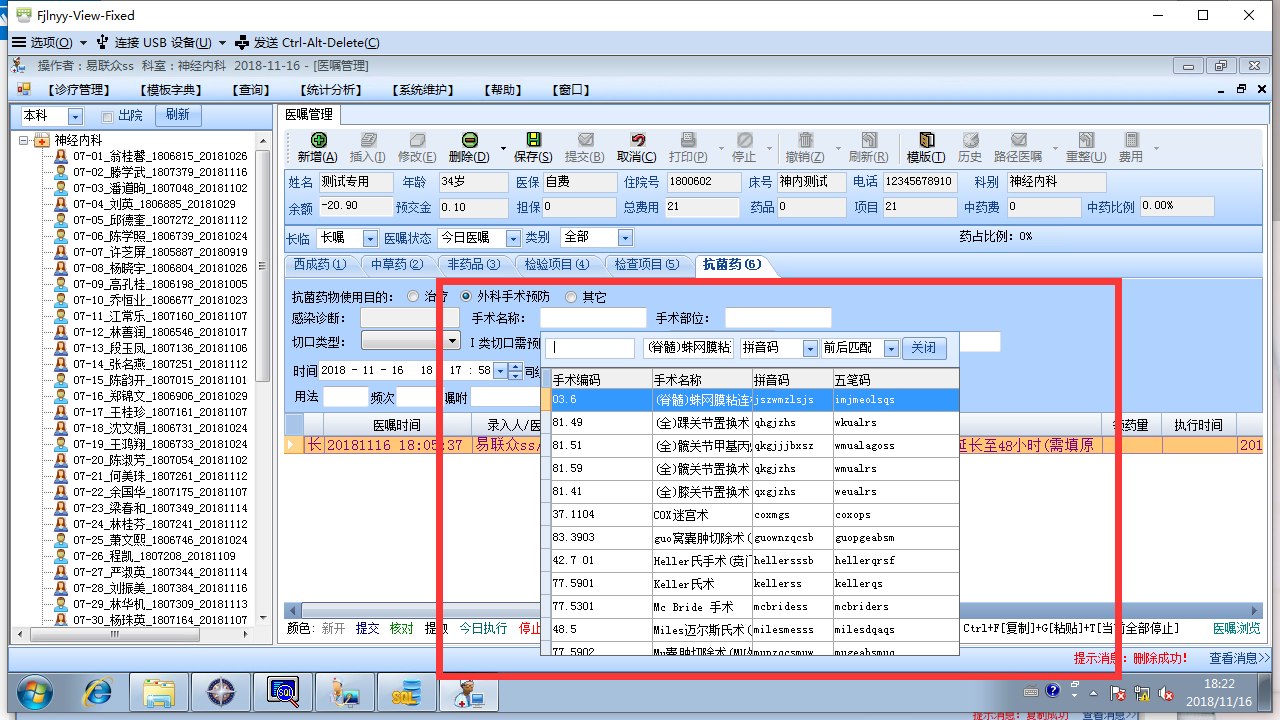The width and height of the screenshot is (1280, 720).
Task: Open the 【帮助】 menu
Action: click(505, 90)
